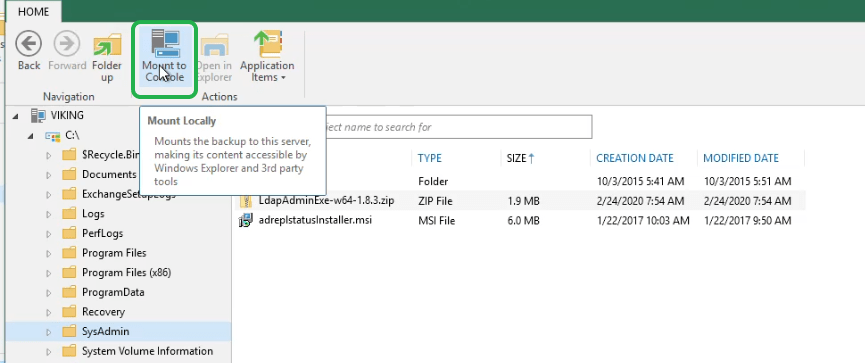The width and height of the screenshot is (865, 363).
Task: Select the Logs folder icon
Action: pos(69,213)
